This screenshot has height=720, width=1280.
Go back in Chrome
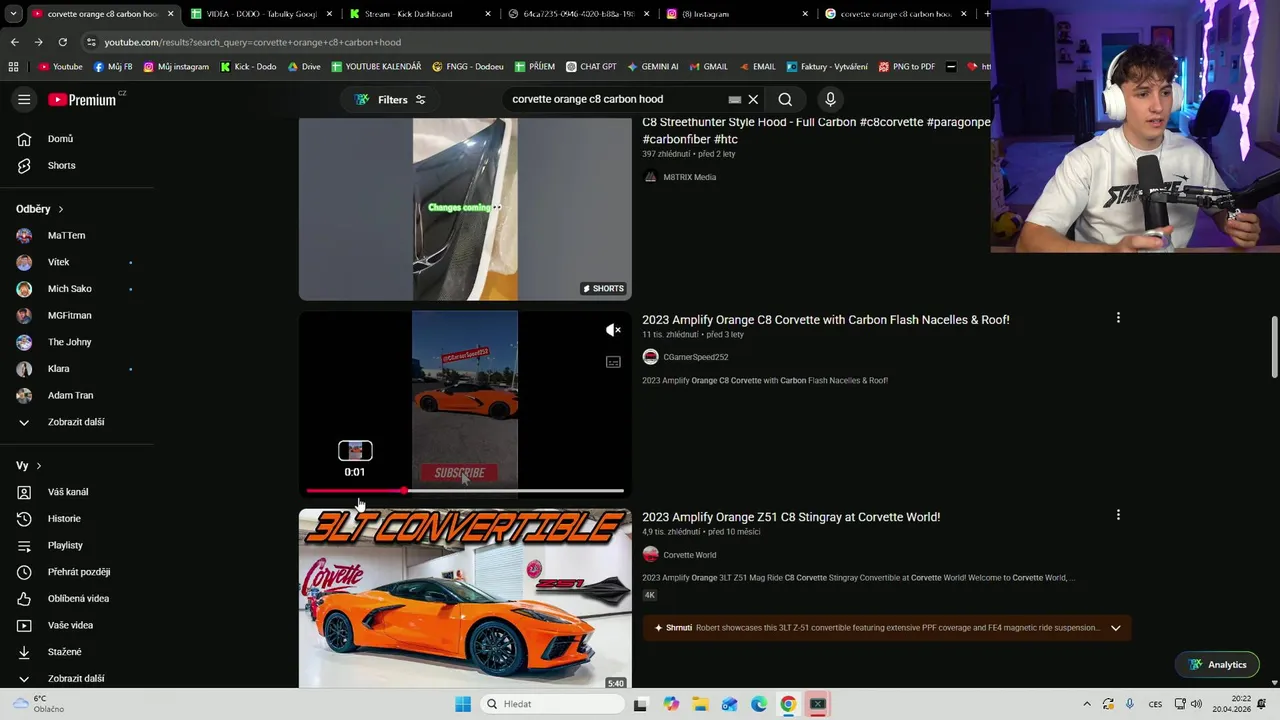point(14,42)
